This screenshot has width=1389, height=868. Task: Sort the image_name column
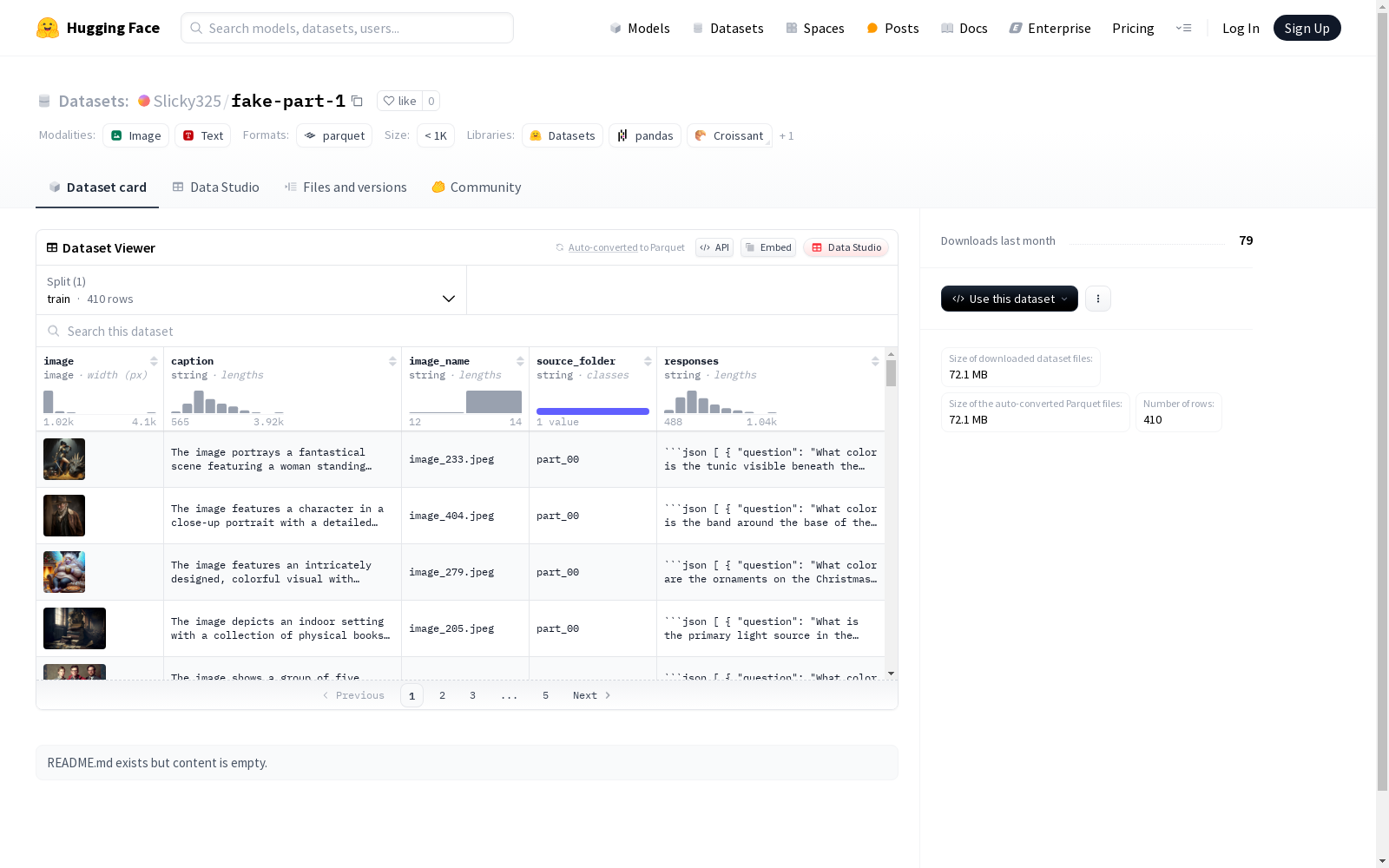click(x=520, y=361)
